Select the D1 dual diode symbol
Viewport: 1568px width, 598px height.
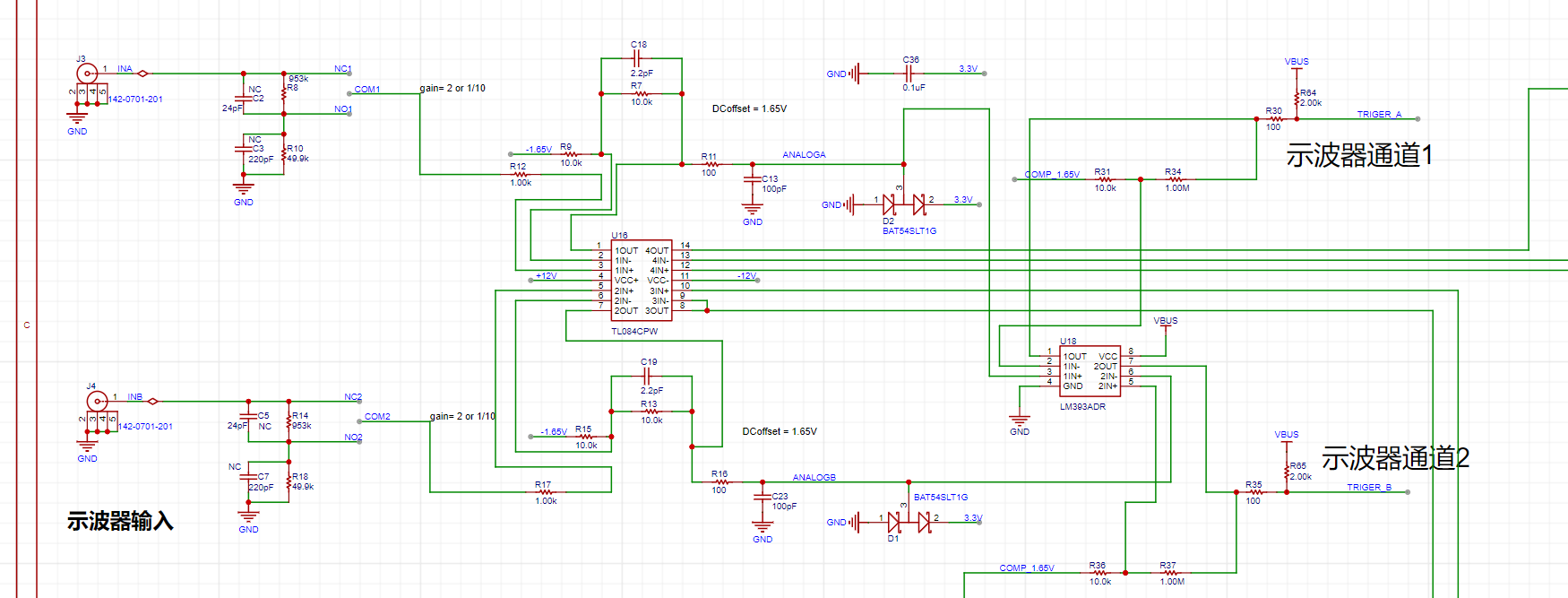(x=908, y=522)
